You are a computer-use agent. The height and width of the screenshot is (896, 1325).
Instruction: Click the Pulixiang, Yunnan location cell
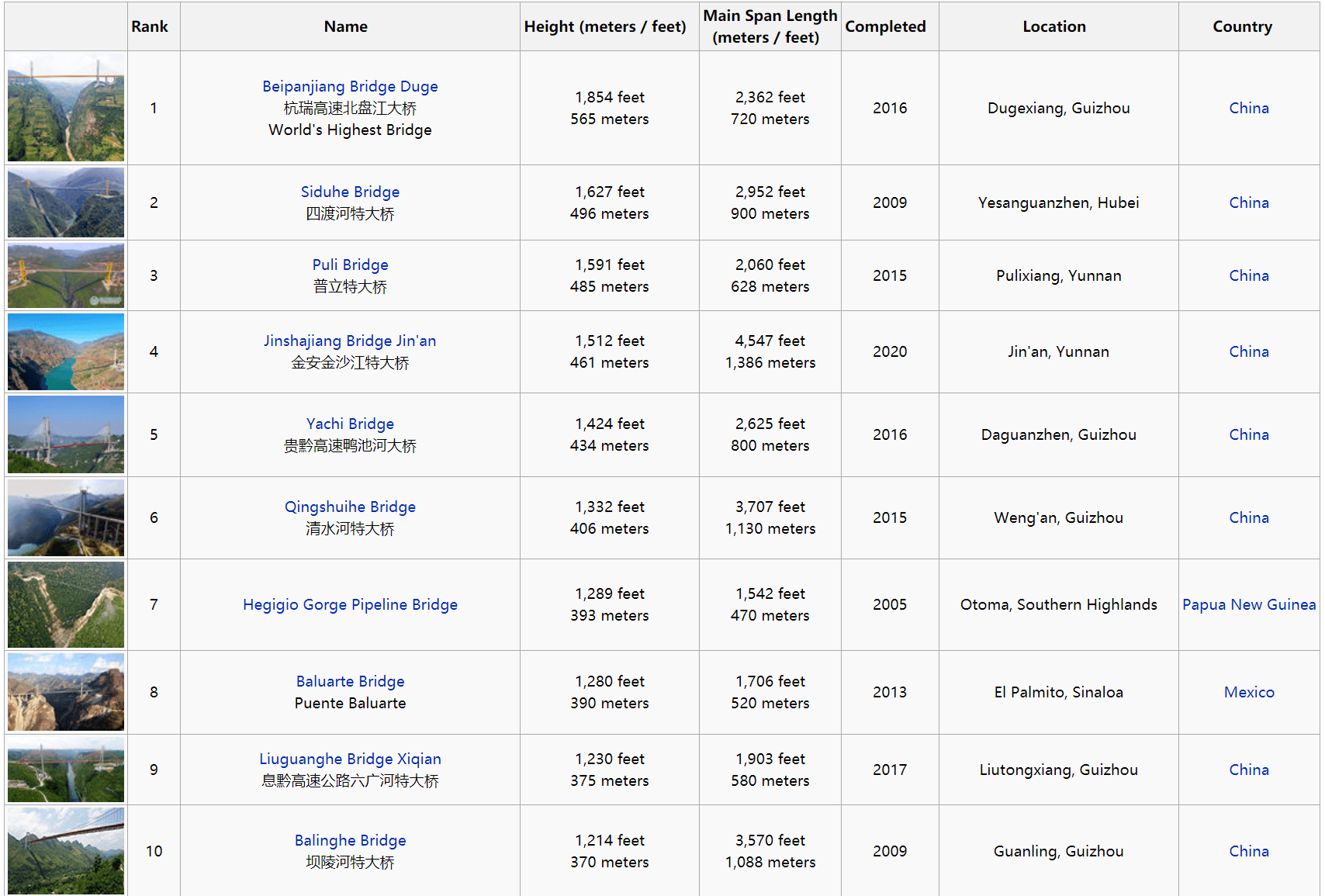(x=1058, y=275)
